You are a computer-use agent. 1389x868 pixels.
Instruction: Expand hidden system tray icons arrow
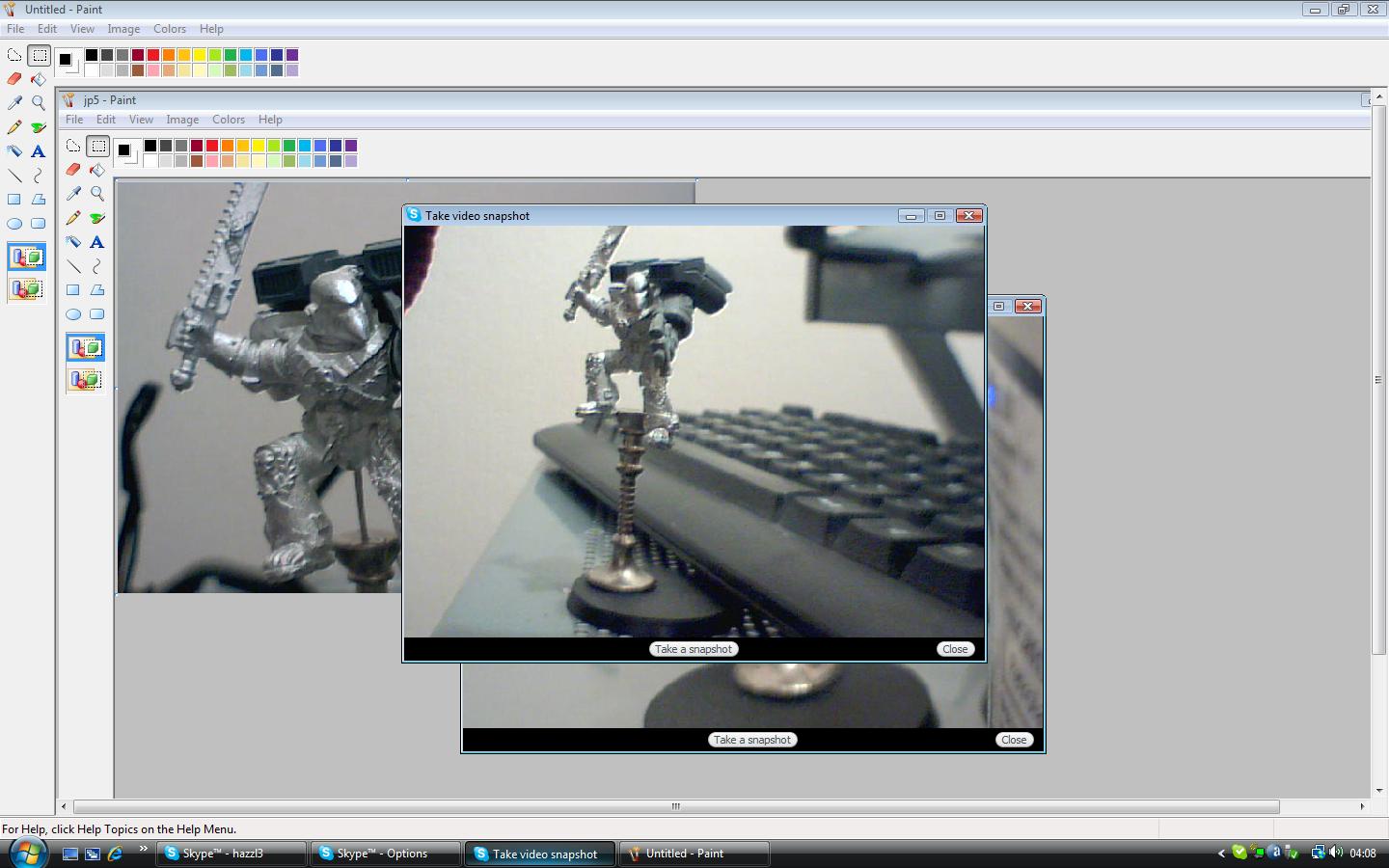point(1221,853)
